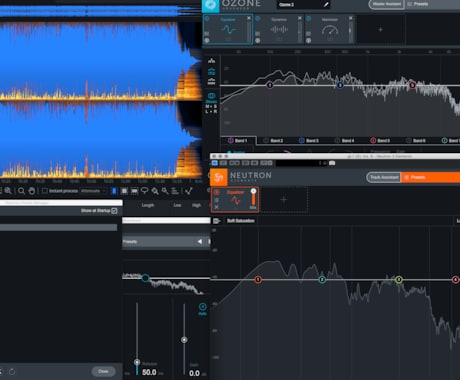Remove the Ozone Dynamics module
Viewport: 460px width, 380px height.
click(300, 18)
